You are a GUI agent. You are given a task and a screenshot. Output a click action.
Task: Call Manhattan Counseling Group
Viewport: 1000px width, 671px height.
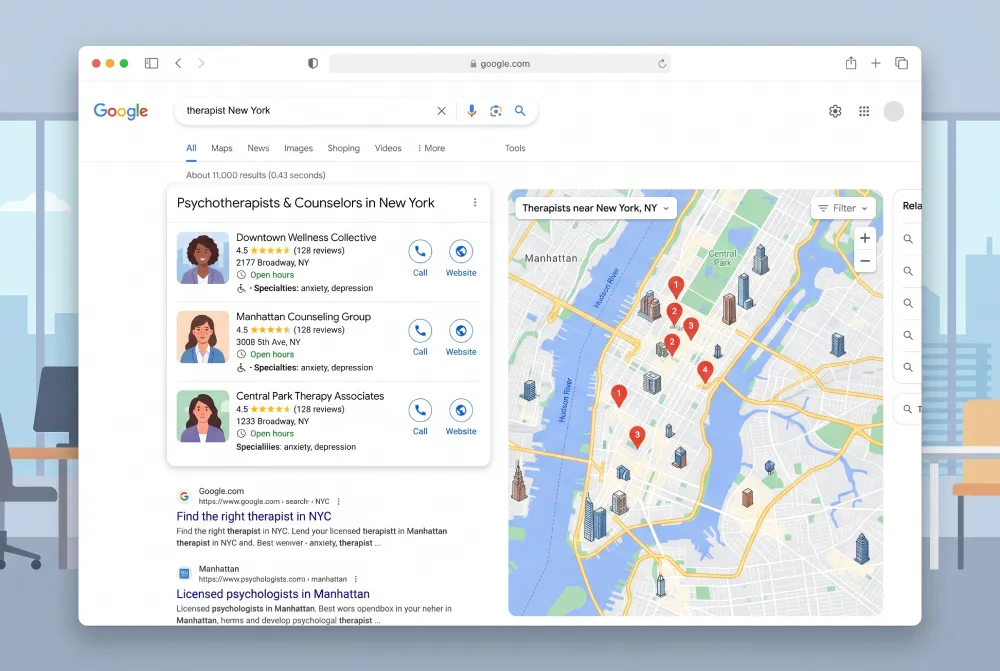pos(420,337)
